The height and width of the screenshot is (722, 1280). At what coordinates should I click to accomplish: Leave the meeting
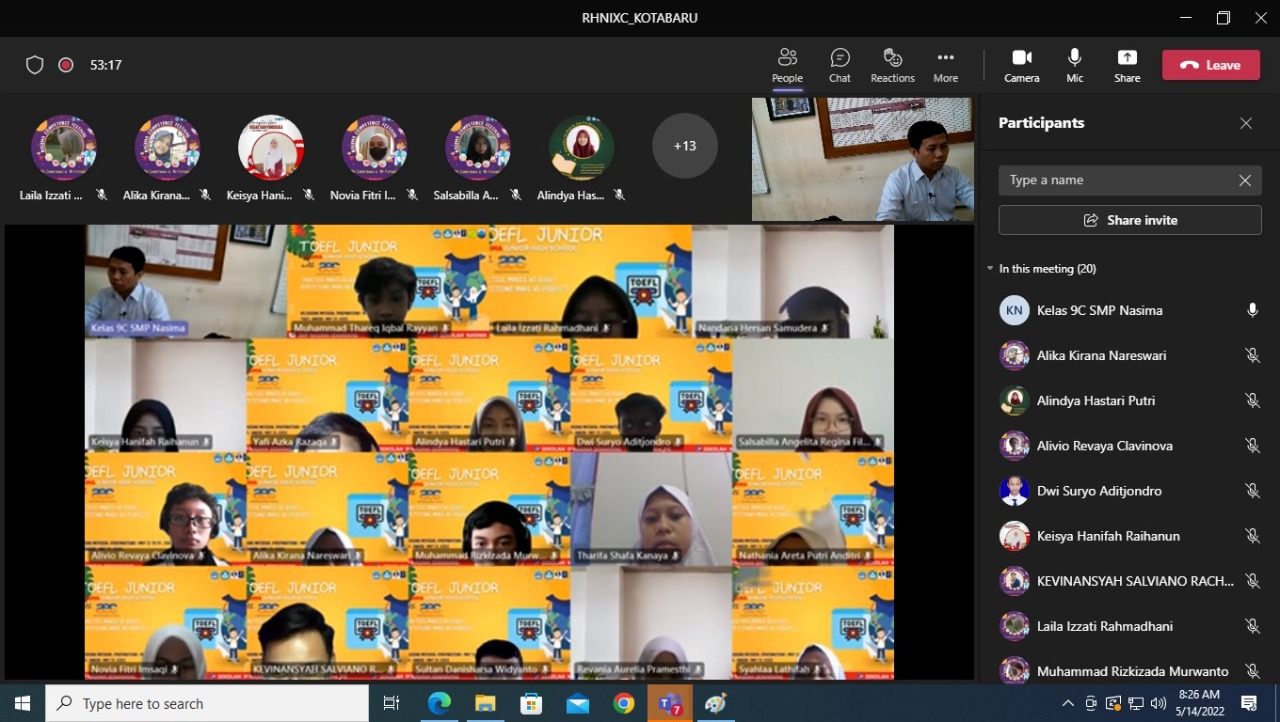pos(1210,65)
